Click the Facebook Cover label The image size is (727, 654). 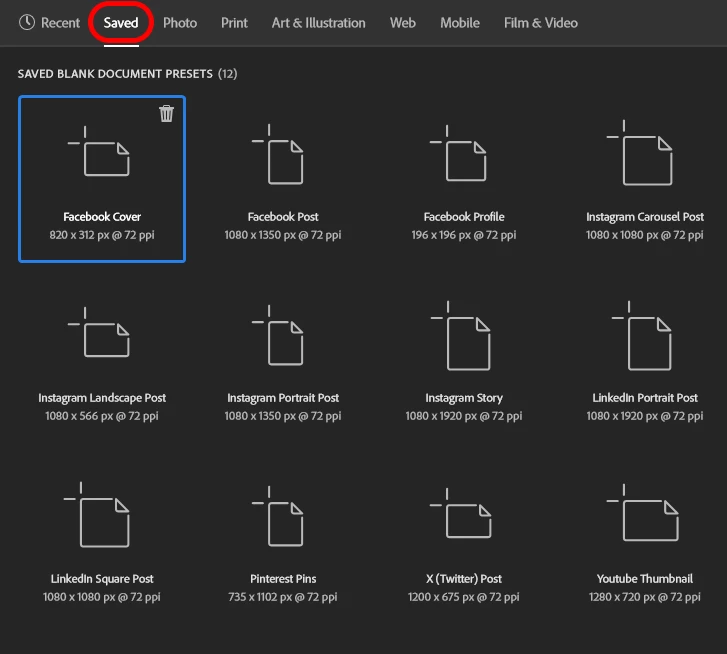tap(102, 217)
